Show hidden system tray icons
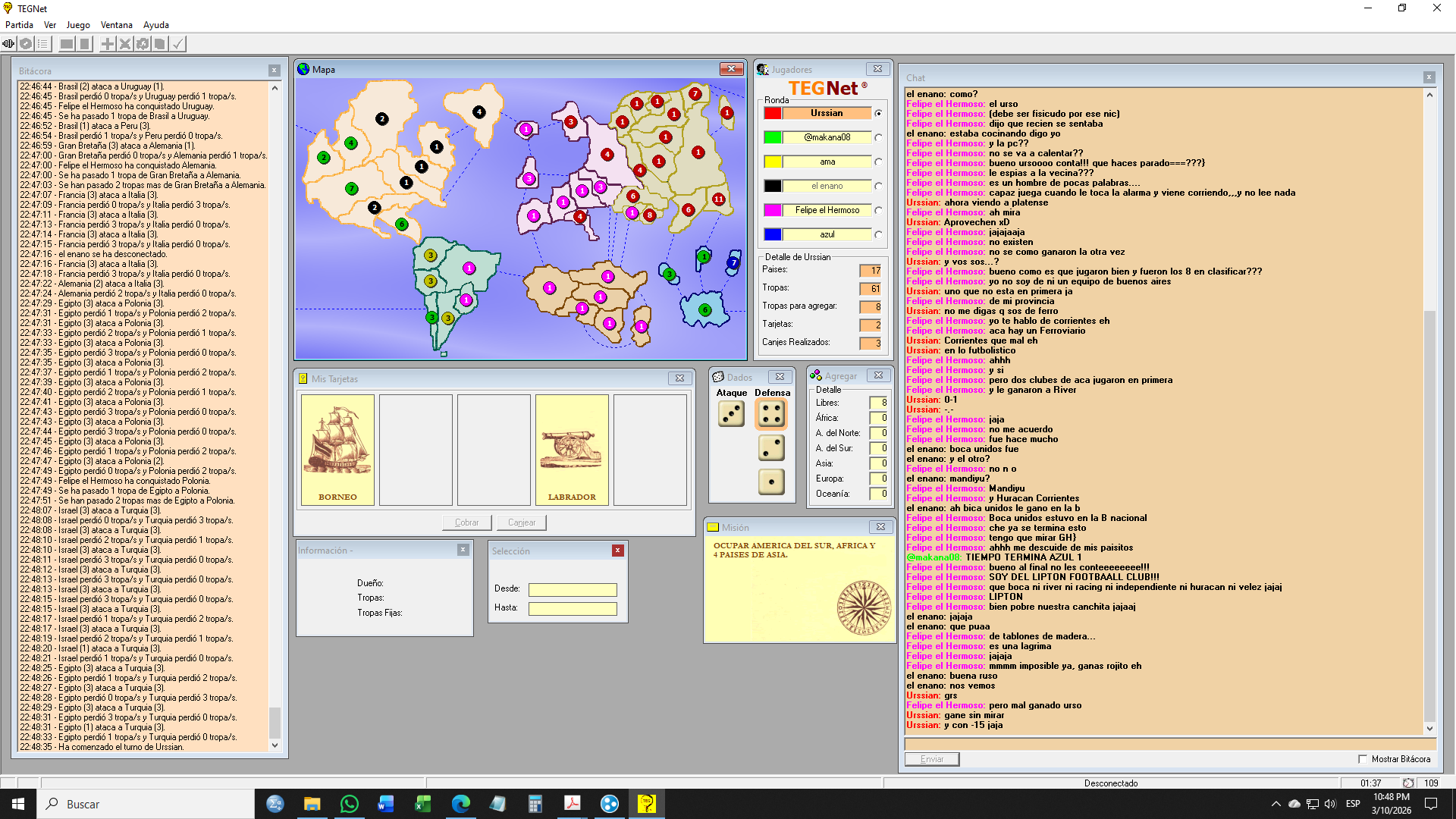This screenshot has height=819, width=1456. coord(1276,804)
